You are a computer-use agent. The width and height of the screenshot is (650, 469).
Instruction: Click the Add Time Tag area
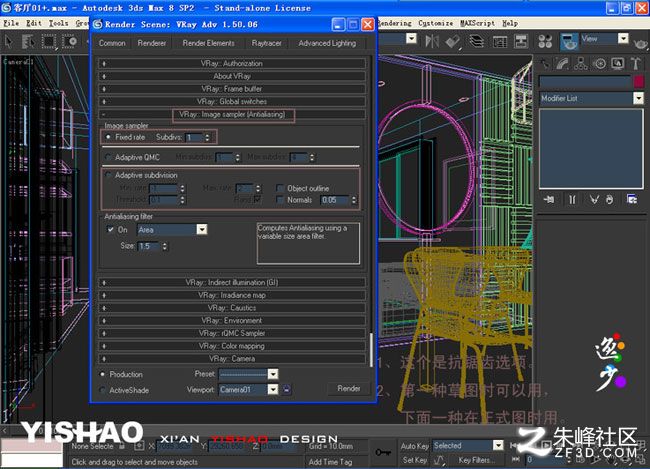(330, 462)
